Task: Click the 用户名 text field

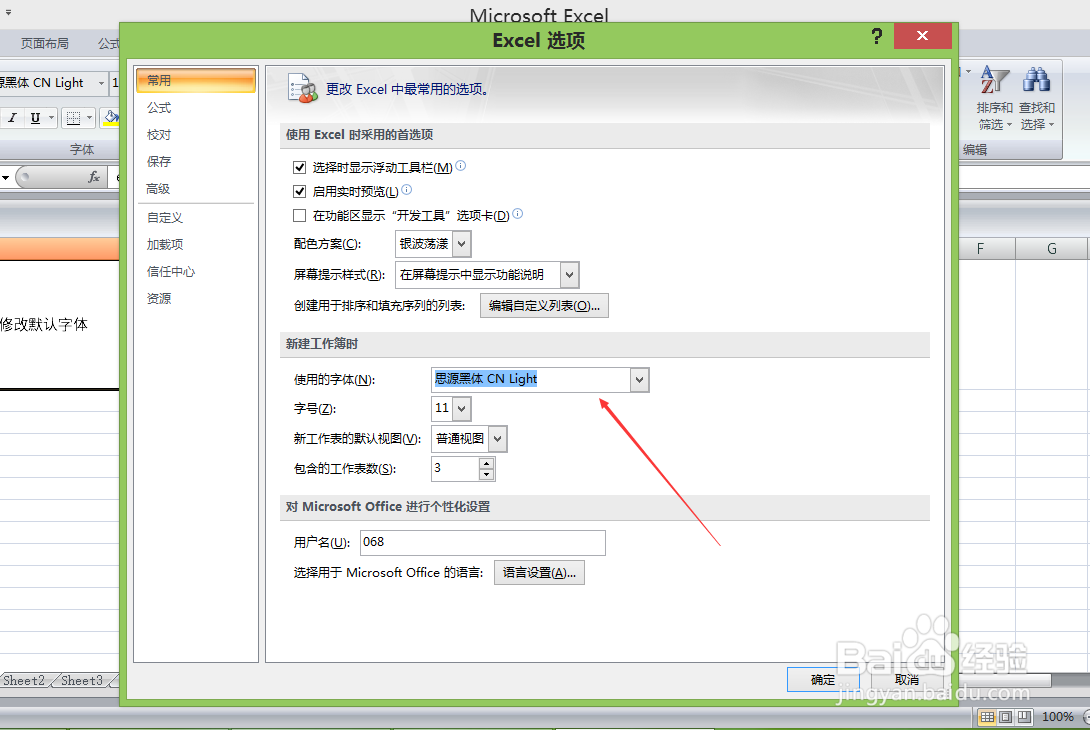Action: click(x=482, y=543)
